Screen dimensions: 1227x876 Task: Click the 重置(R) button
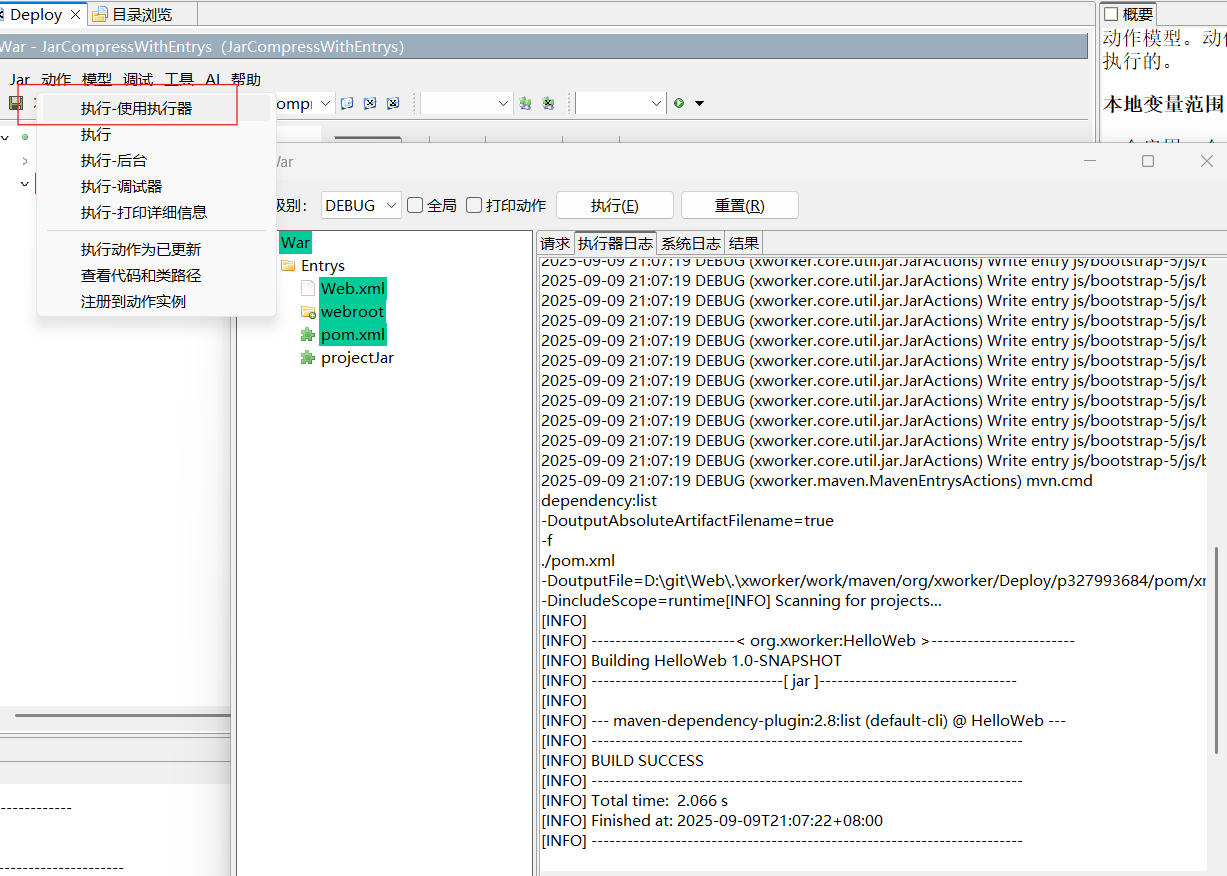pyautogui.click(x=740, y=205)
